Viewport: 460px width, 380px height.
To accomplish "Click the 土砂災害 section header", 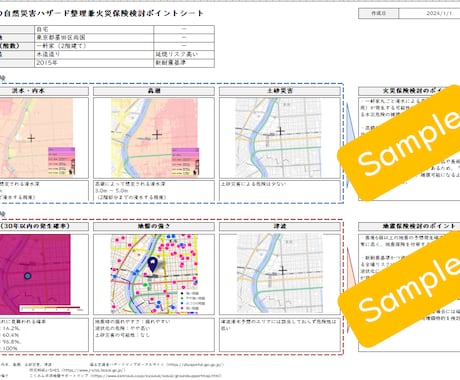I will click(280, 91).
